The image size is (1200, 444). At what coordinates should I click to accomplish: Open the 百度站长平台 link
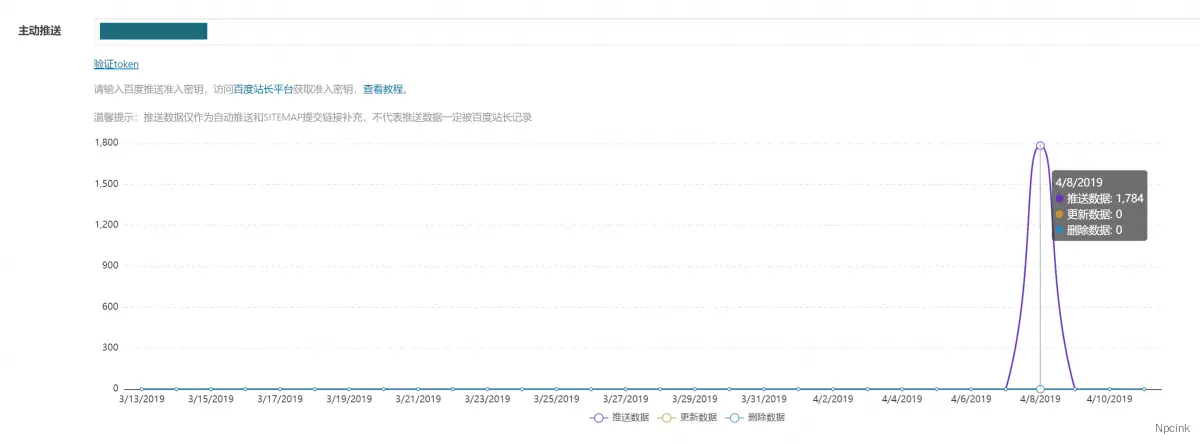tap(263, 89)
